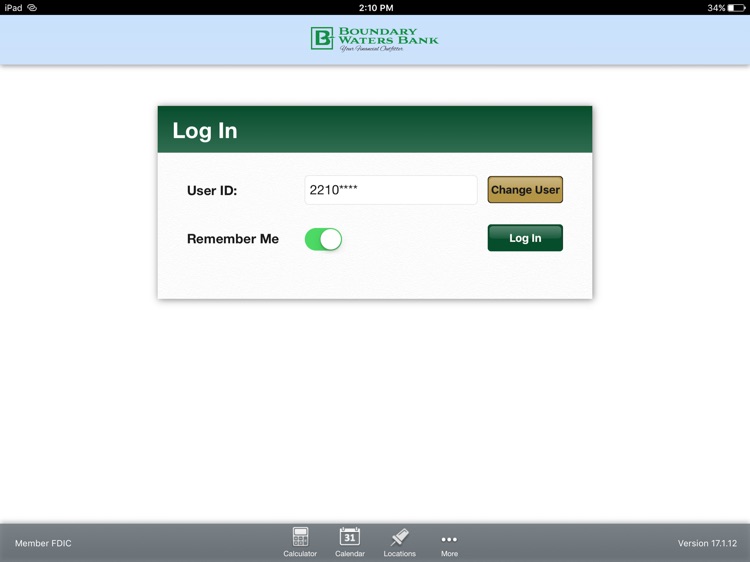Tap the Boundary Waters Bank logo
750x562 pixels.
tap(375, 39)
